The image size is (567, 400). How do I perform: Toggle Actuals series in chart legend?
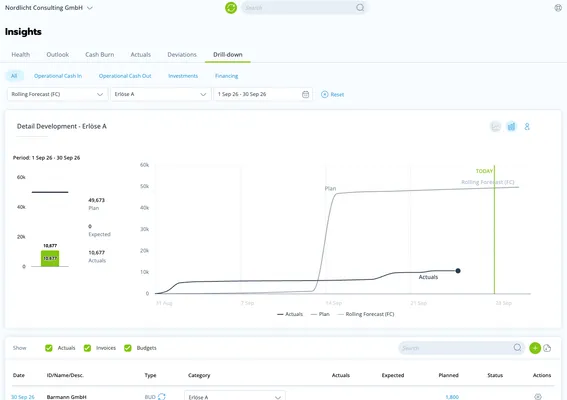click(x=290, y=314)
